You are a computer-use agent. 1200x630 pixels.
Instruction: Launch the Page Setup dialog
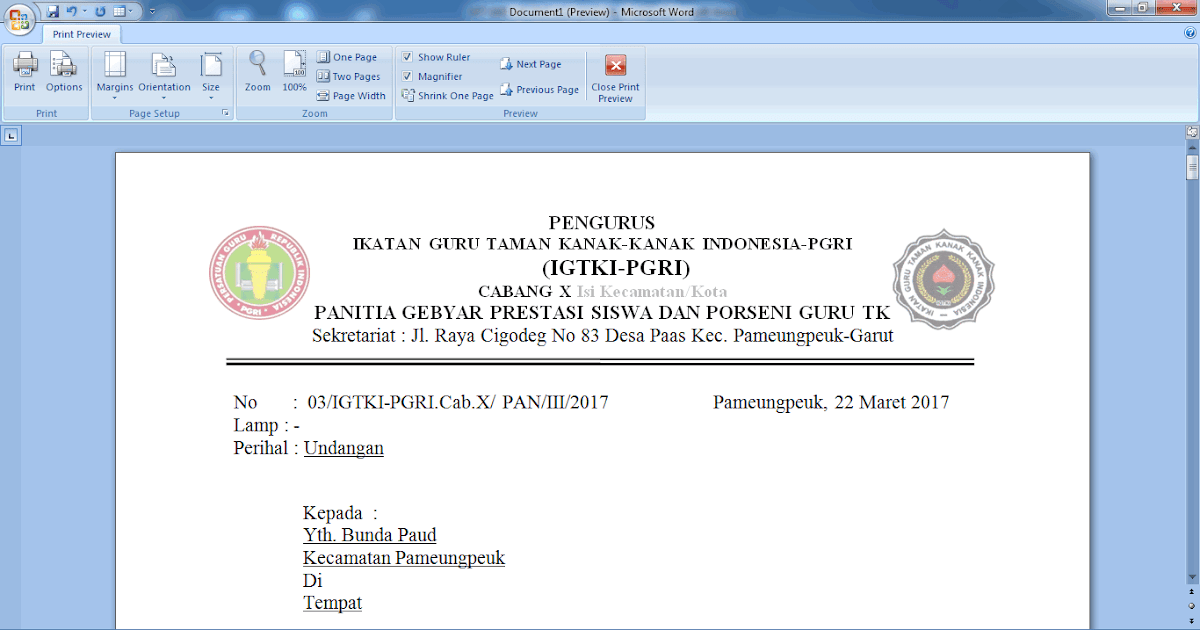click(x=226, y=114)
